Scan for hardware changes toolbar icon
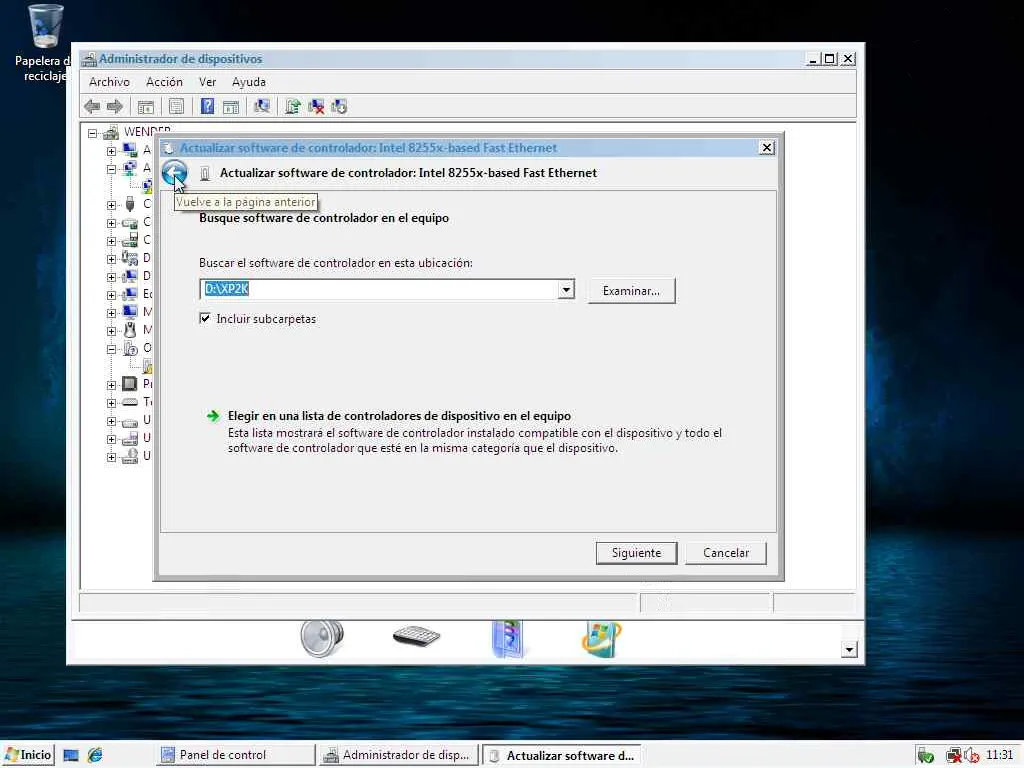 point(262,106)
